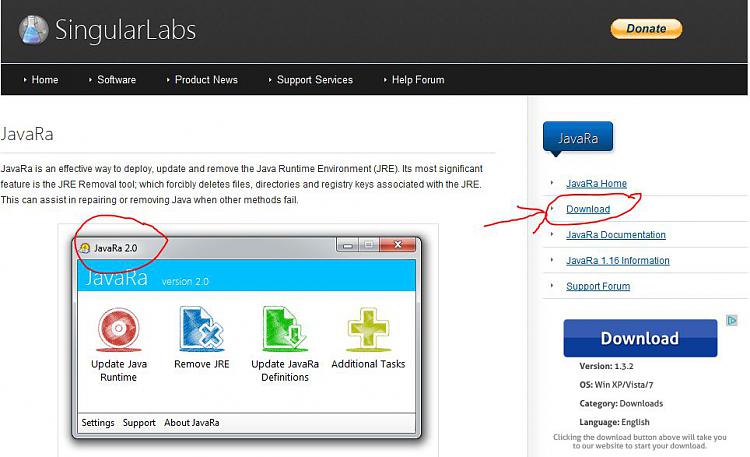750x457 pixels.
Task: Open the Software navigation menu
Action: pyautogui.click(x=116, y=80)
